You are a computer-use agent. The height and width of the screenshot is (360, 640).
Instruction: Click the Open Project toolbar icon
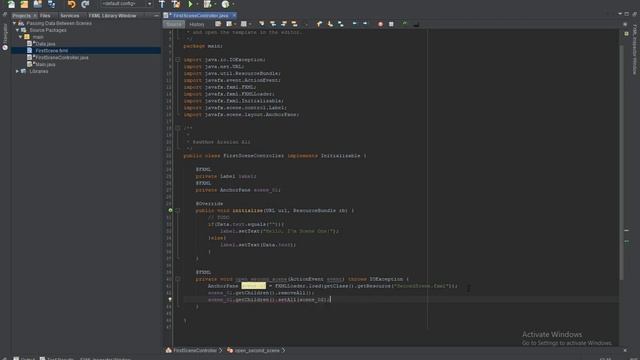coord(38,4)
